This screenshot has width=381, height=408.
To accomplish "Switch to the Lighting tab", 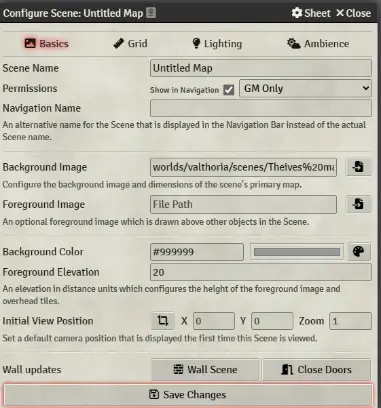I will tap(217, 44).
